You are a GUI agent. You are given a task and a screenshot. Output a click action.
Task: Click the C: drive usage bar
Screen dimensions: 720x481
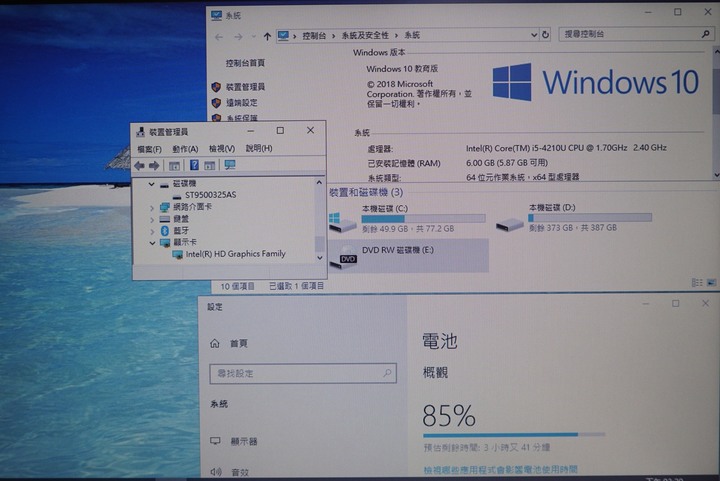423,218
